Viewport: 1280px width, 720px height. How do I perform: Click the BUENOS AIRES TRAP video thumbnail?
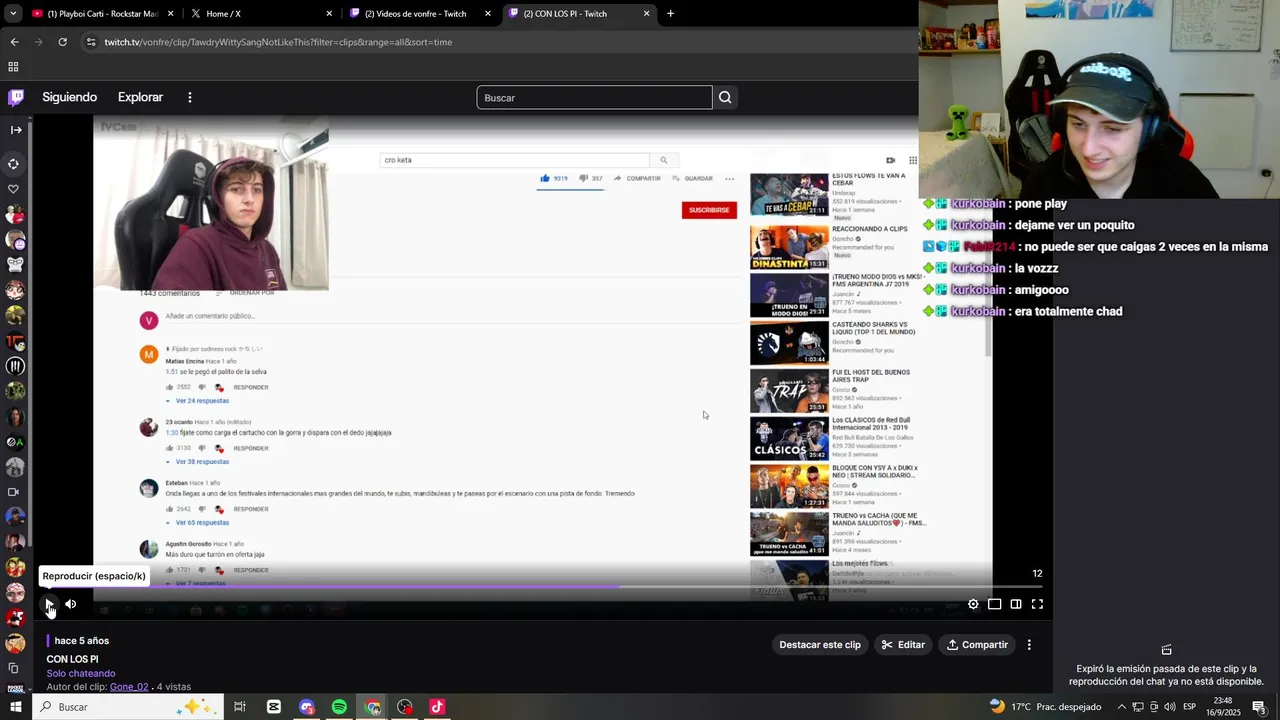789,391
